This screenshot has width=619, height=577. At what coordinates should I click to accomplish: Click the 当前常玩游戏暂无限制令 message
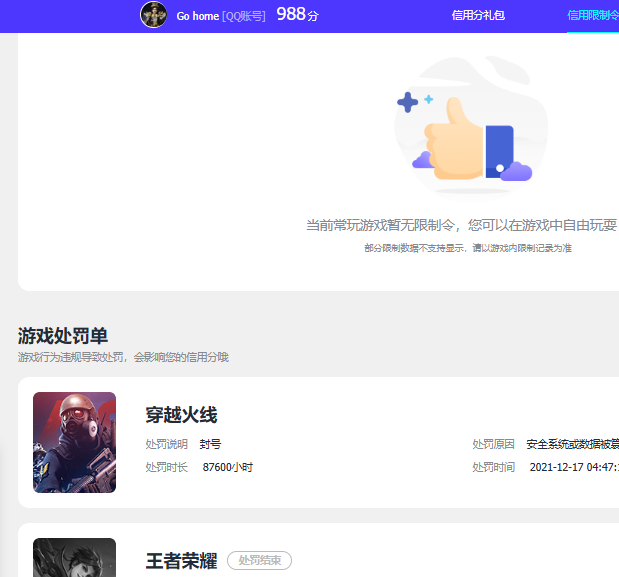pos(461,225)
